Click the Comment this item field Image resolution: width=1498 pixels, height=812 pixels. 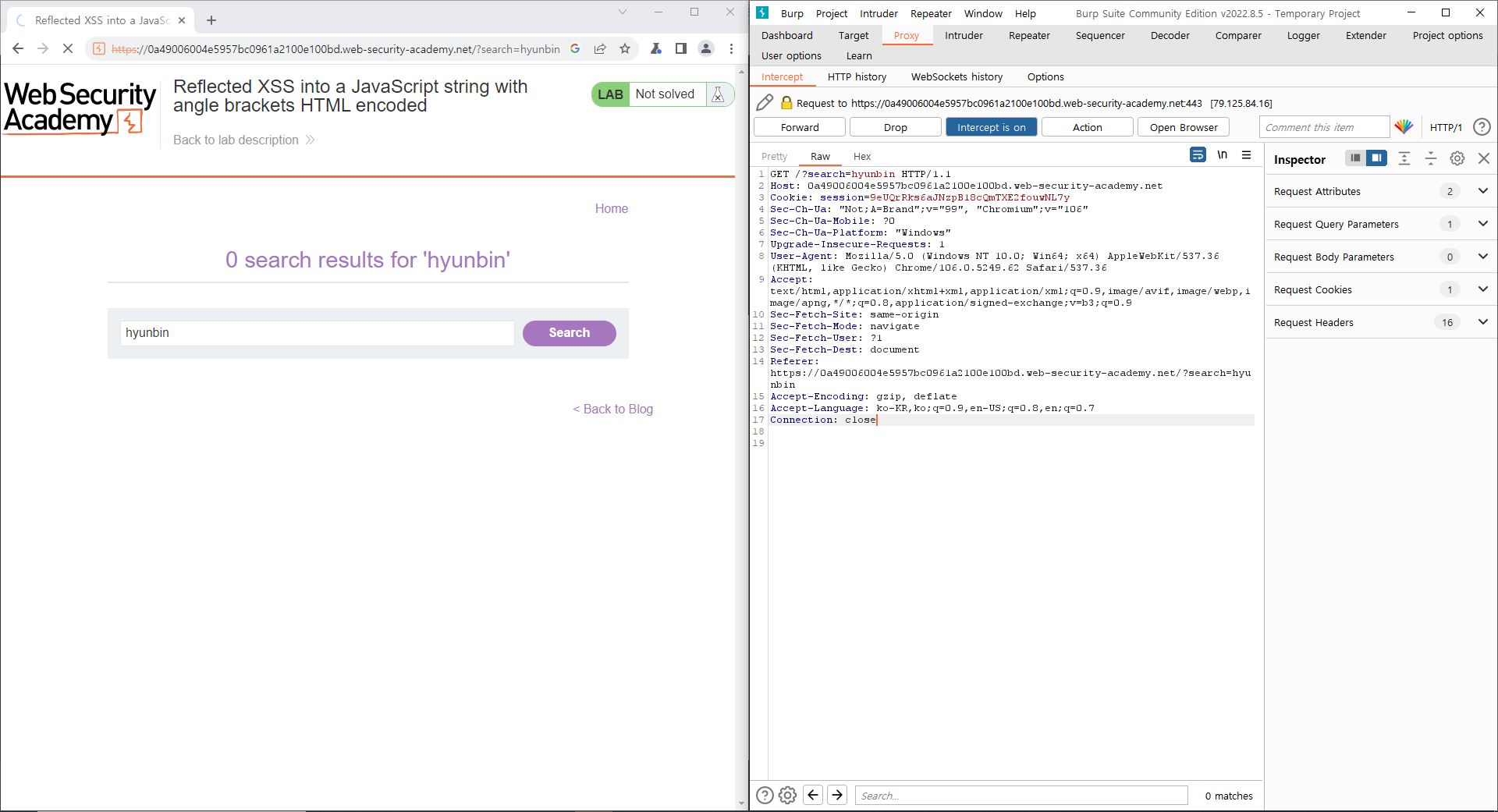point(1324,127)
